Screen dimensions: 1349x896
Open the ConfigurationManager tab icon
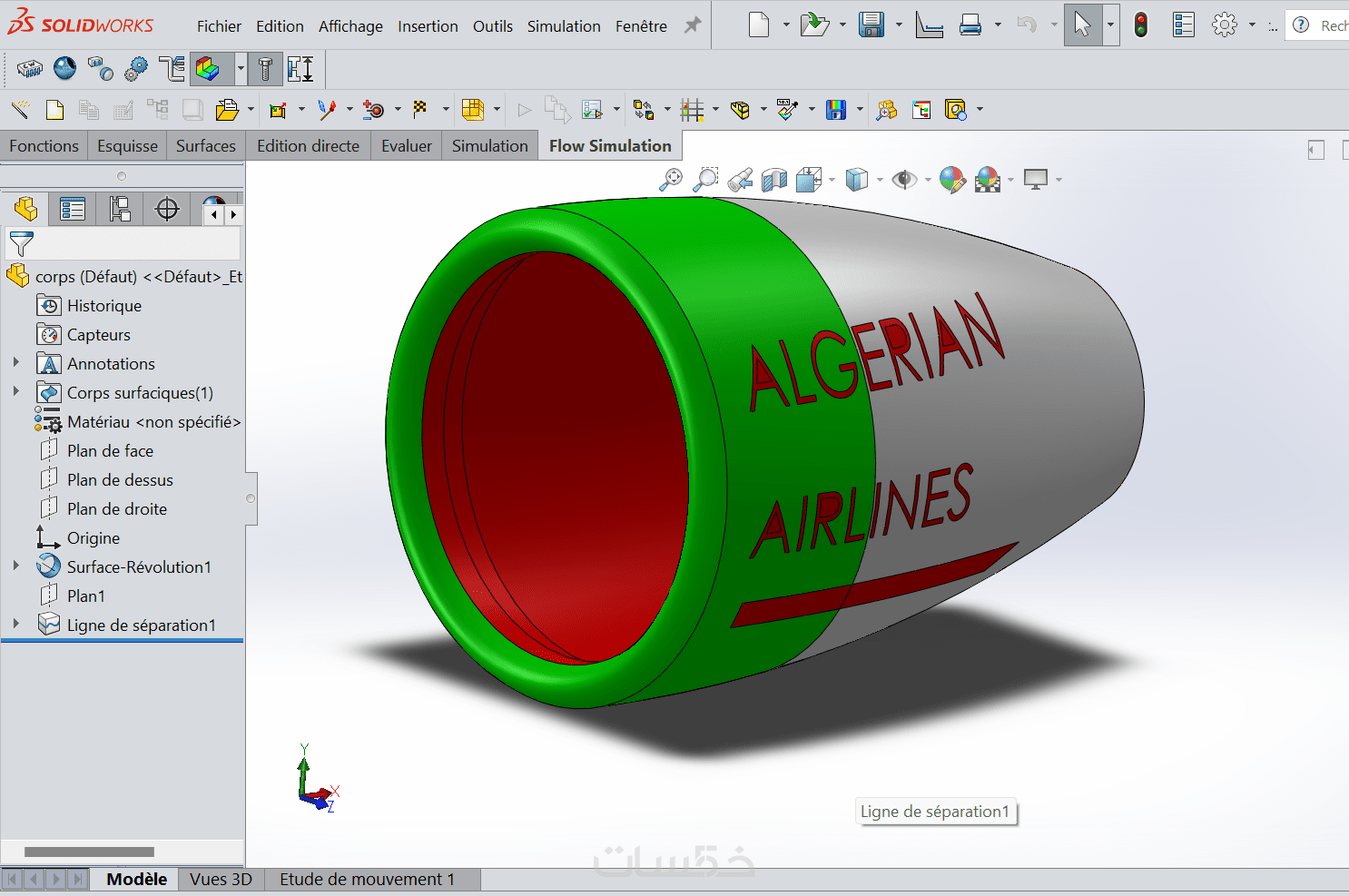pyautogui.click(x=120, y=210)
